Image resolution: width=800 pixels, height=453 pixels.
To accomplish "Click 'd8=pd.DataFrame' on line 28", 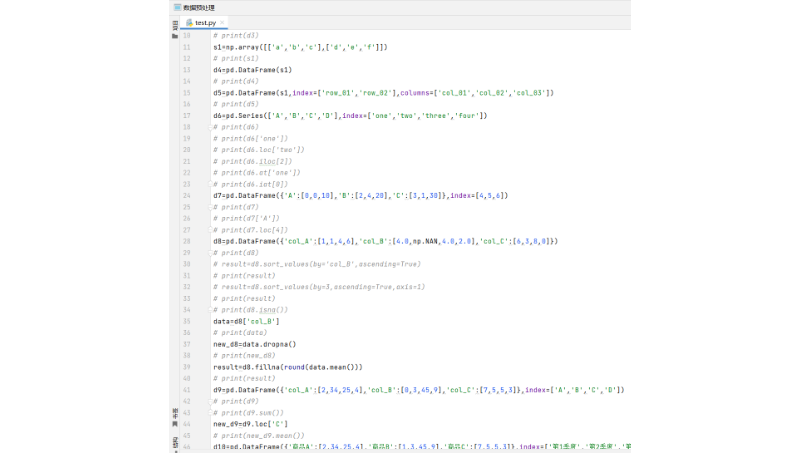I will pos(244,241).
